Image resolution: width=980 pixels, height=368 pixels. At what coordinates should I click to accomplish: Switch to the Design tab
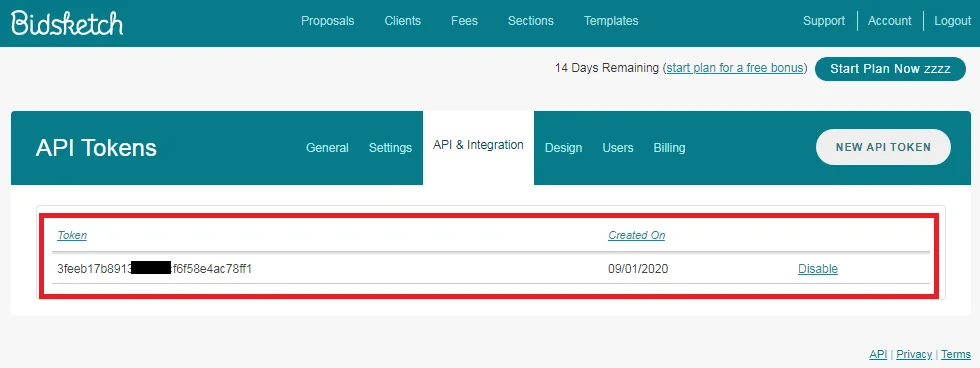(x=563, y=148)
